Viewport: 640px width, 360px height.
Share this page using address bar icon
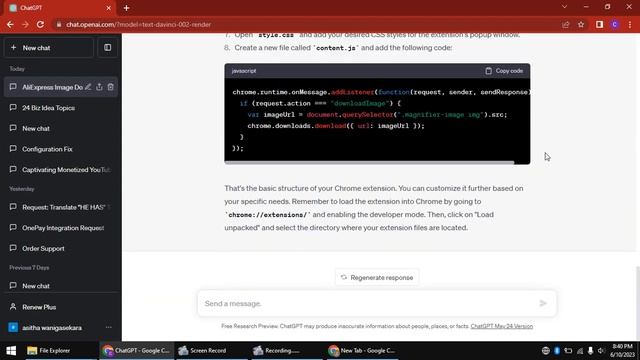566,24
